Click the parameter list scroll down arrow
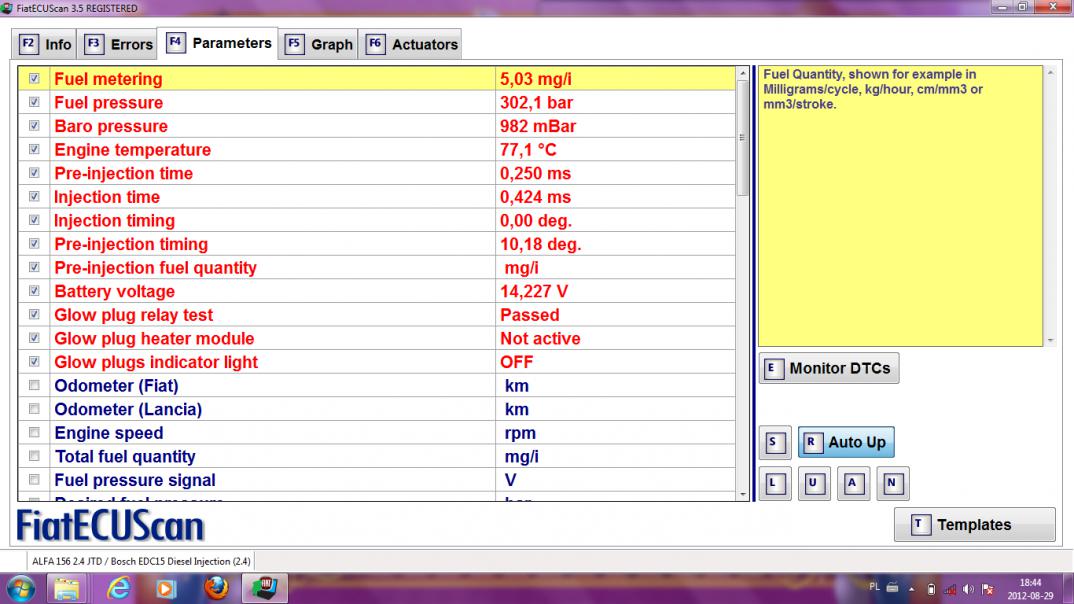Viewport: 1074px width, 604px height. point(742,494)
